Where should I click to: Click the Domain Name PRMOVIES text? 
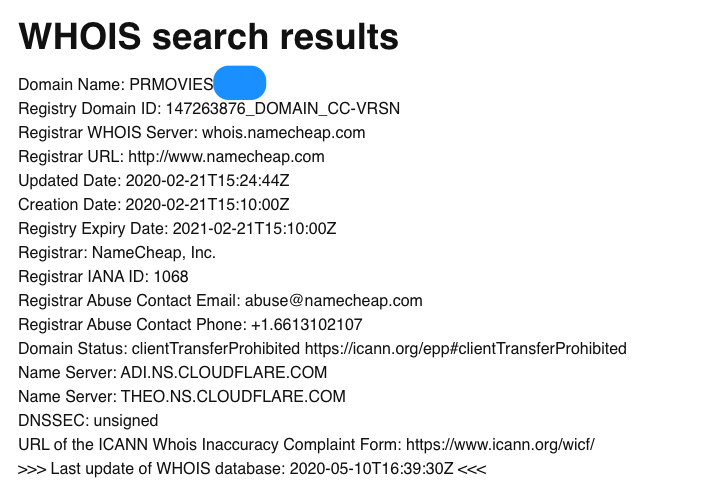pos(116,85)
